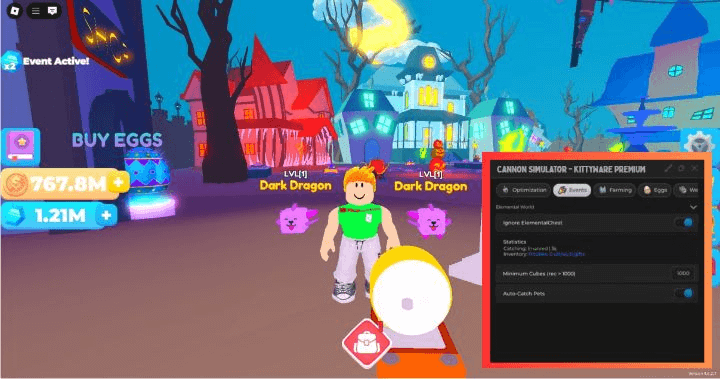720x379 pixels.
Task: Open the Roblox hamburger menu
Action: point(36,11)
